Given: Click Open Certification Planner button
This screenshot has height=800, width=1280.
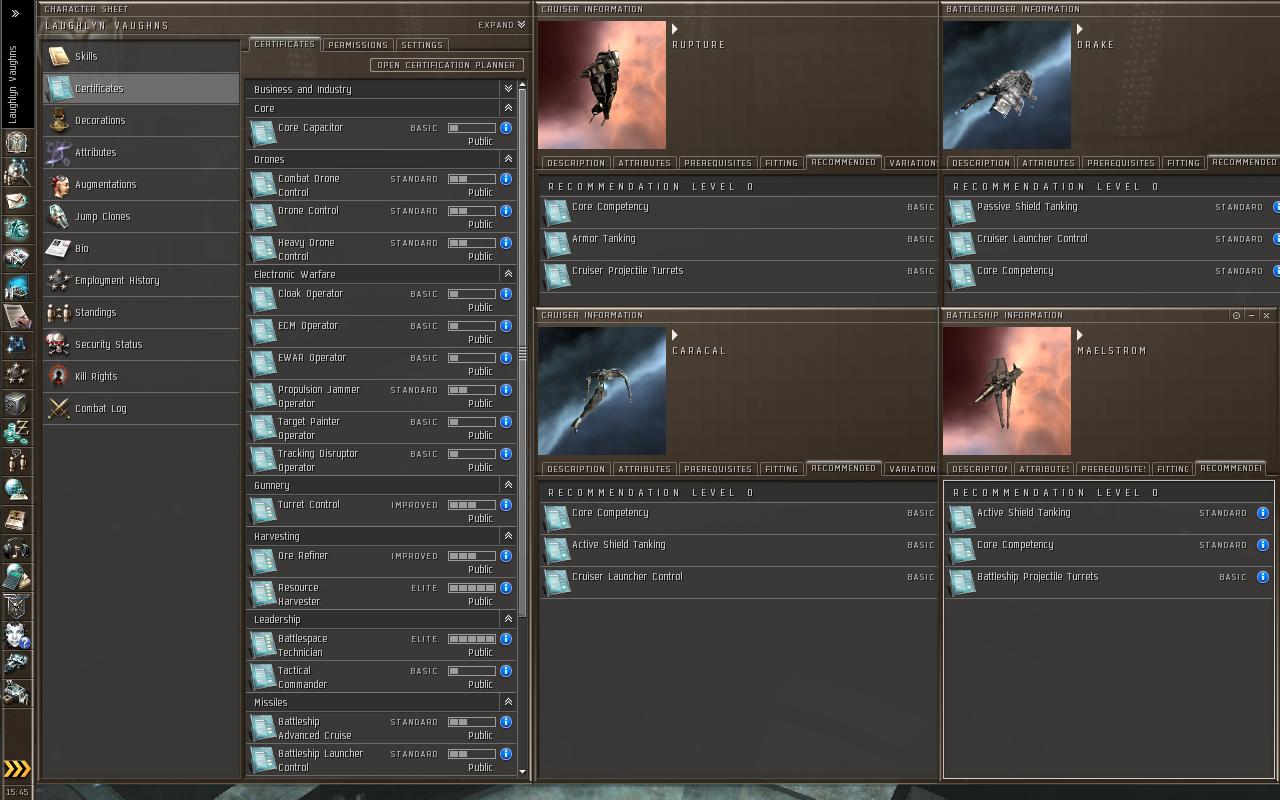Looking at the screenshot, I should [446, 65].
